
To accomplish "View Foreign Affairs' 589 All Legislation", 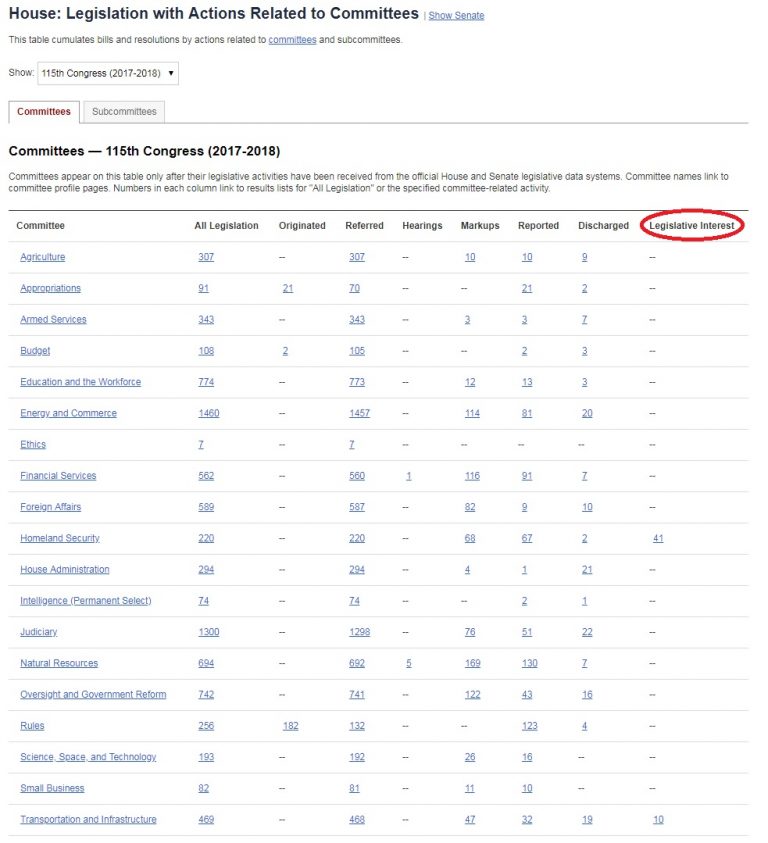I will [x=206, y=507].
